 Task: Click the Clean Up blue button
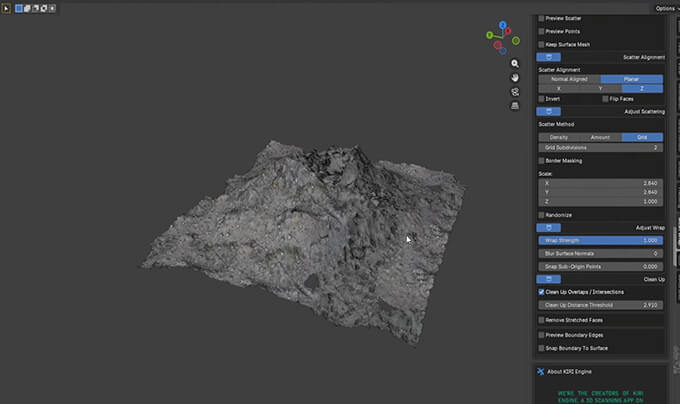click(549, 280)
